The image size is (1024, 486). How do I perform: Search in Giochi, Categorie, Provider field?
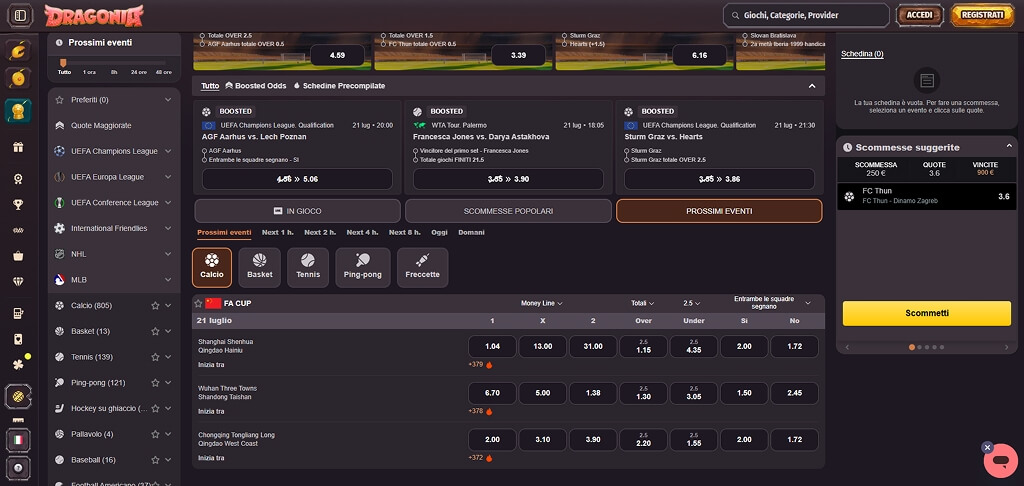(x=807, y=15)
